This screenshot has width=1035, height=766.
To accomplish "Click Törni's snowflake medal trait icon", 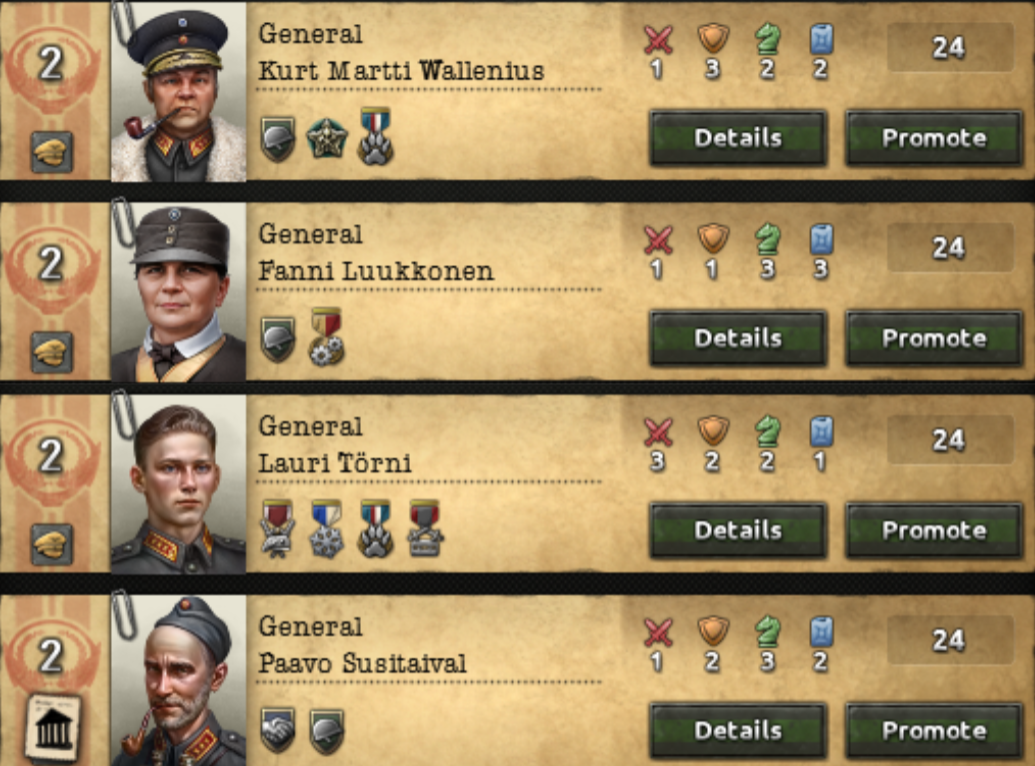I will coord(327,529).
